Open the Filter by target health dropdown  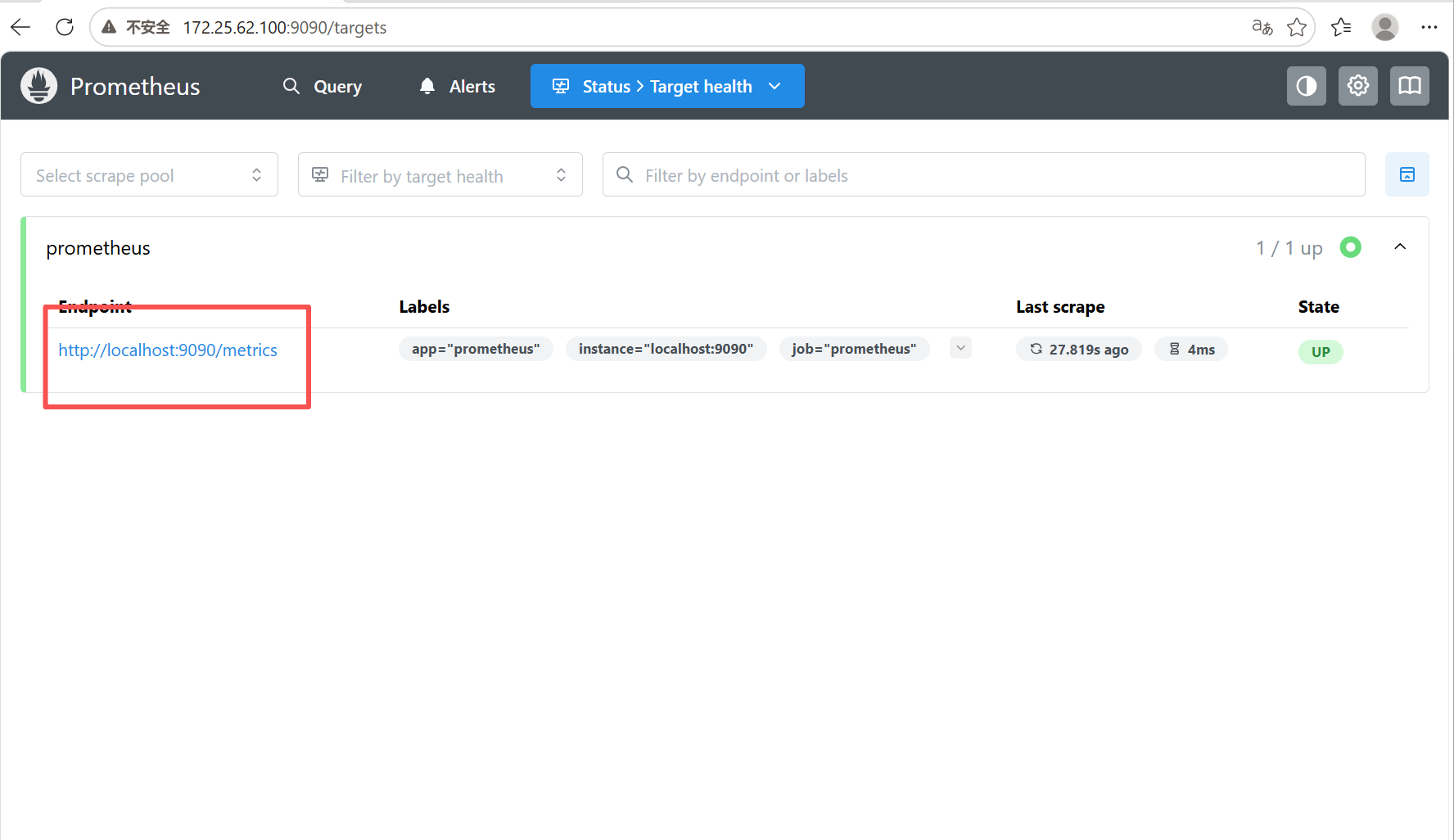coord(440,174)
